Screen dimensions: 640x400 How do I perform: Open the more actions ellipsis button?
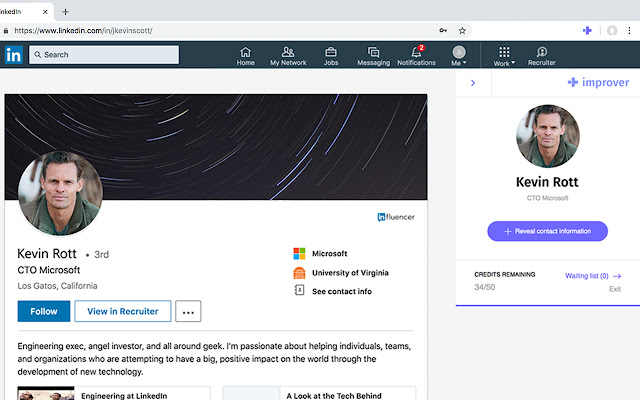[x=188, y=311]
